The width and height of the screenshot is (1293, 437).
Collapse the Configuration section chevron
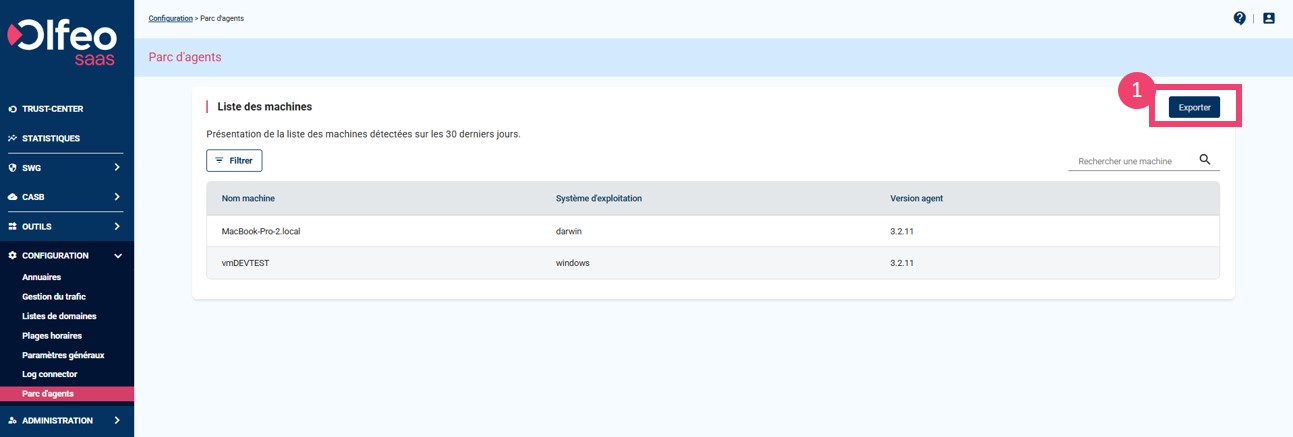coord(117,256)
